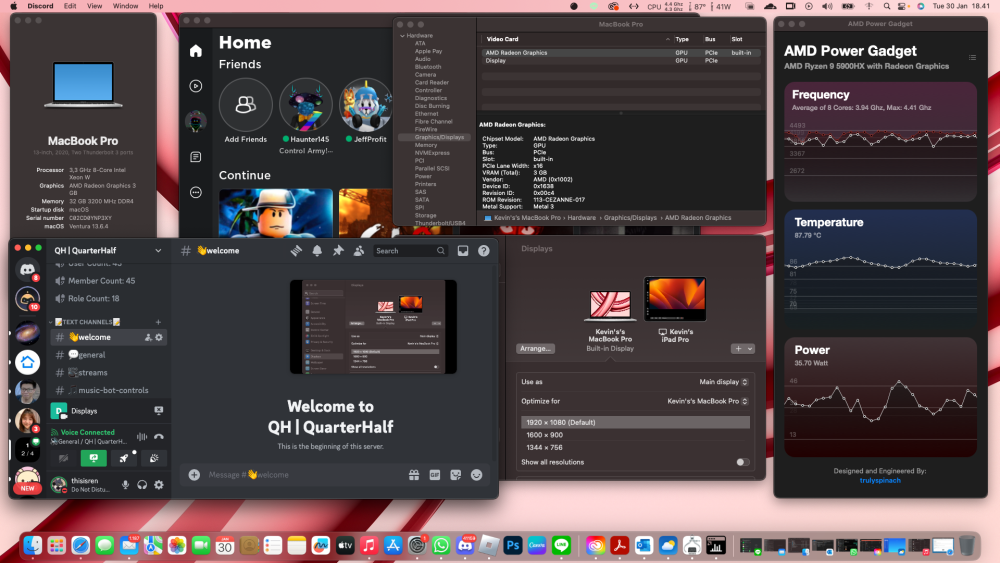Viewport: 1000px width, 563px height.
Task: Open the Window menu in menu bar
Action: point(125,6)
